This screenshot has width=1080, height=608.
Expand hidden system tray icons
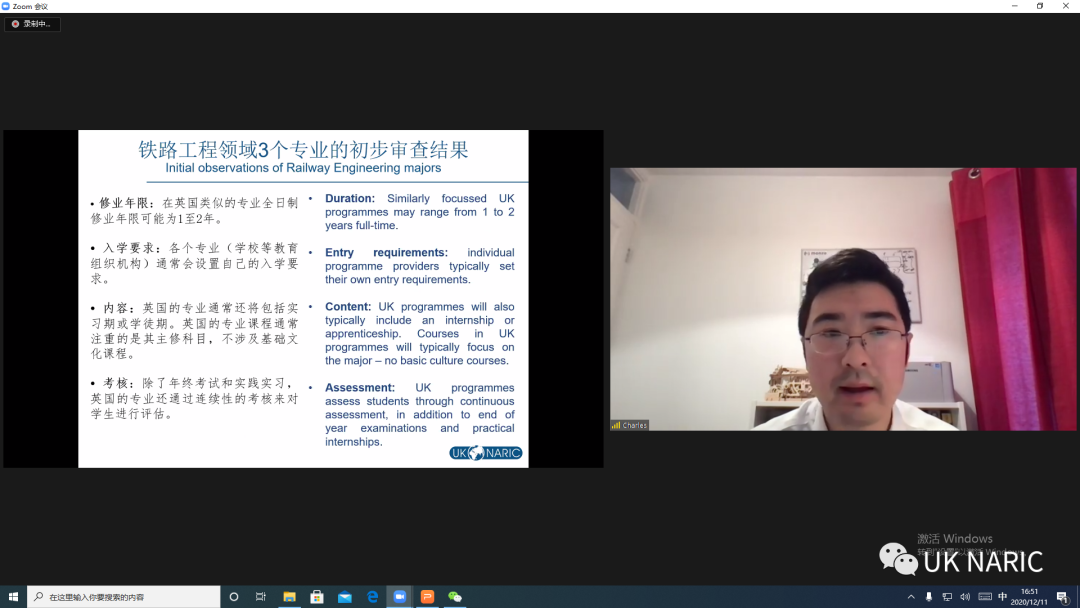tap(911, 597)
